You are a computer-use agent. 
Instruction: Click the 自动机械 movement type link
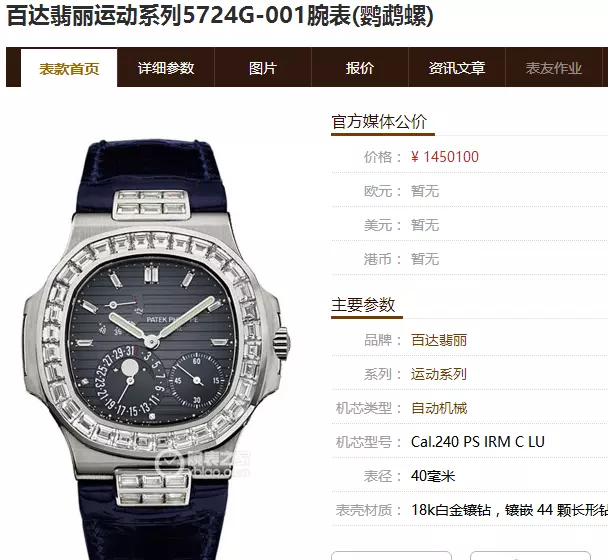click(439, 408)
